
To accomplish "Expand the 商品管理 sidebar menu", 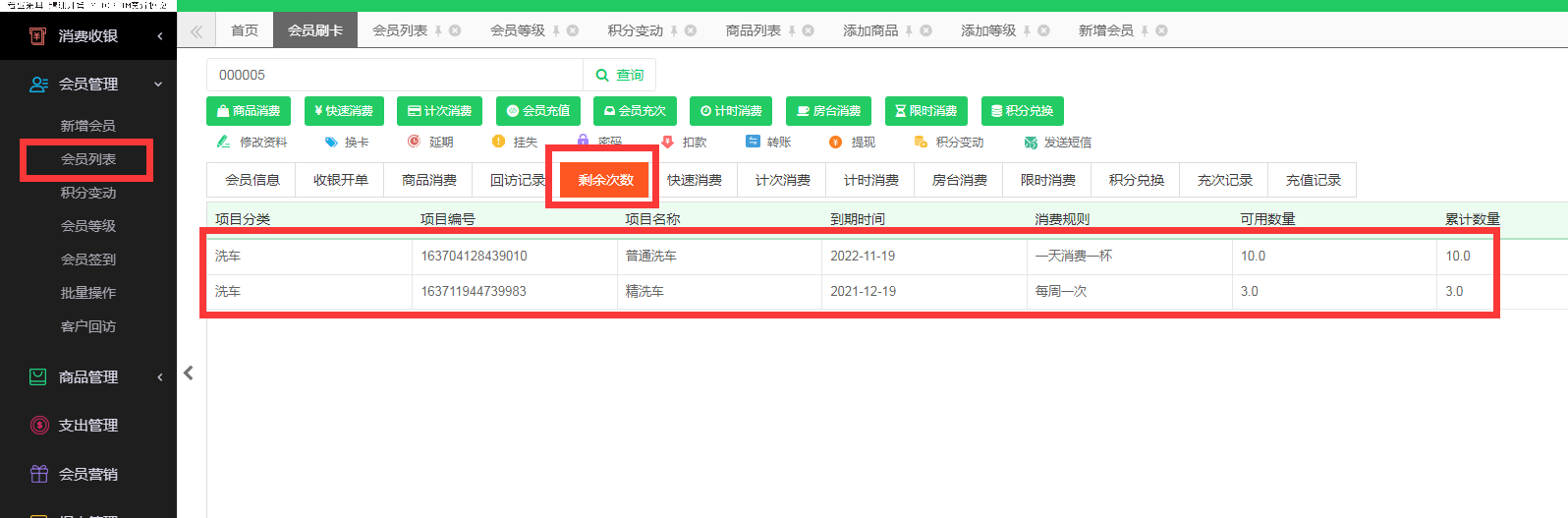I will tap(159, 377).
